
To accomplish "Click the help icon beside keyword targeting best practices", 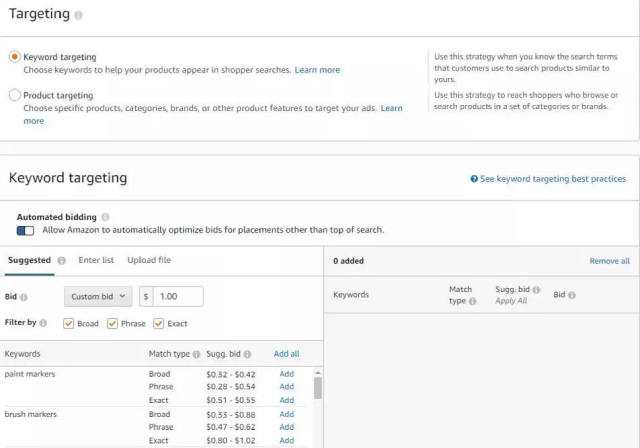I will point(474,179).
